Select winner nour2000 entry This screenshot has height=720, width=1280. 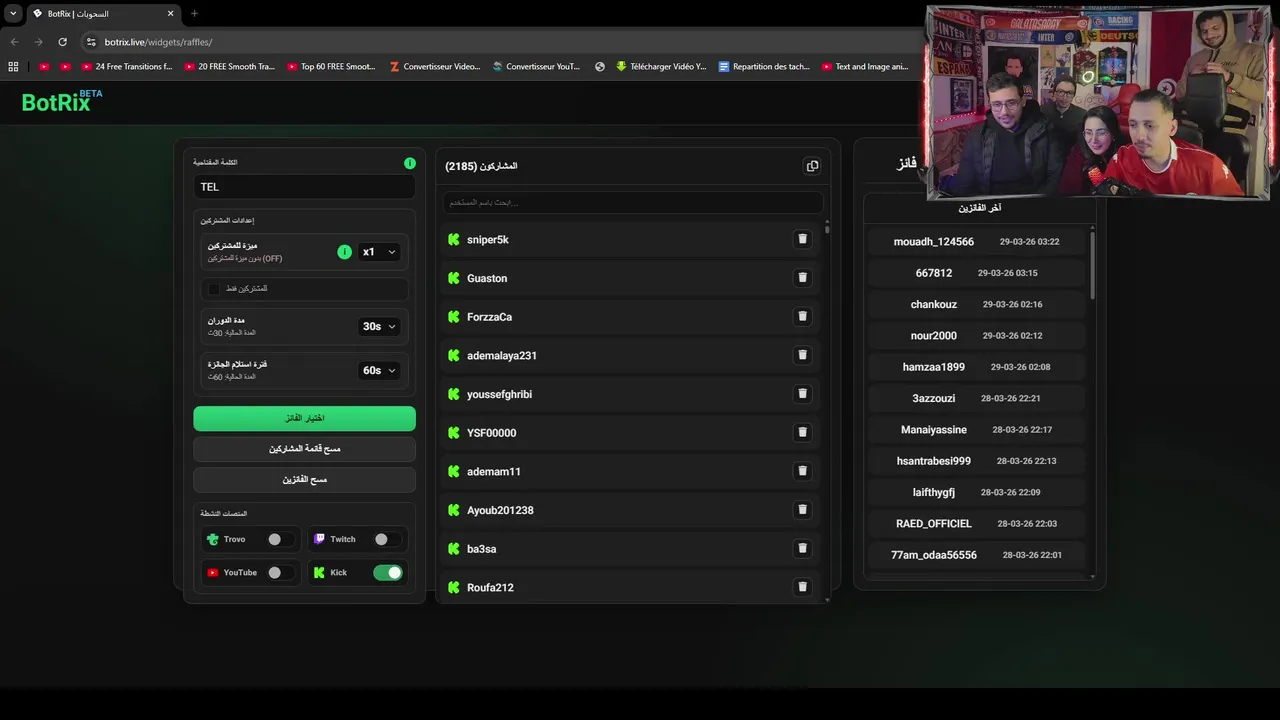tap(976, 336)
